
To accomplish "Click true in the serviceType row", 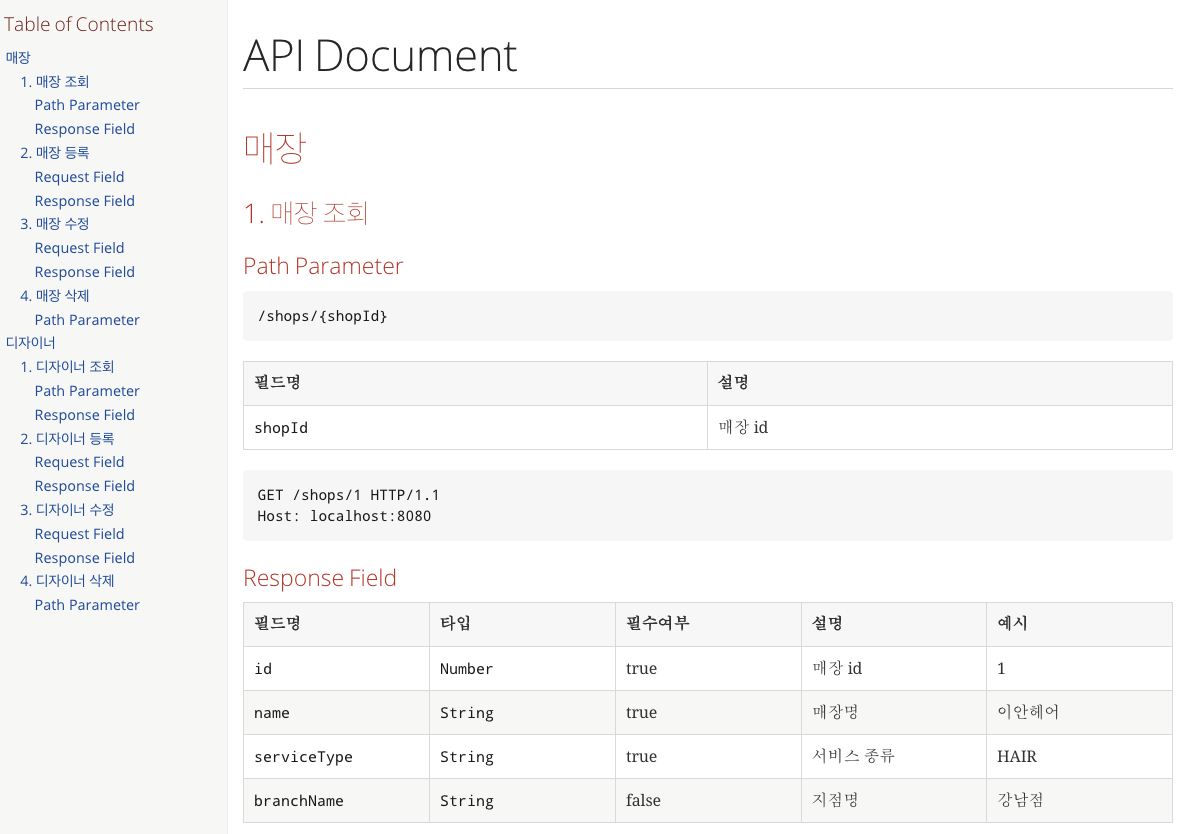I will point(708,756).
